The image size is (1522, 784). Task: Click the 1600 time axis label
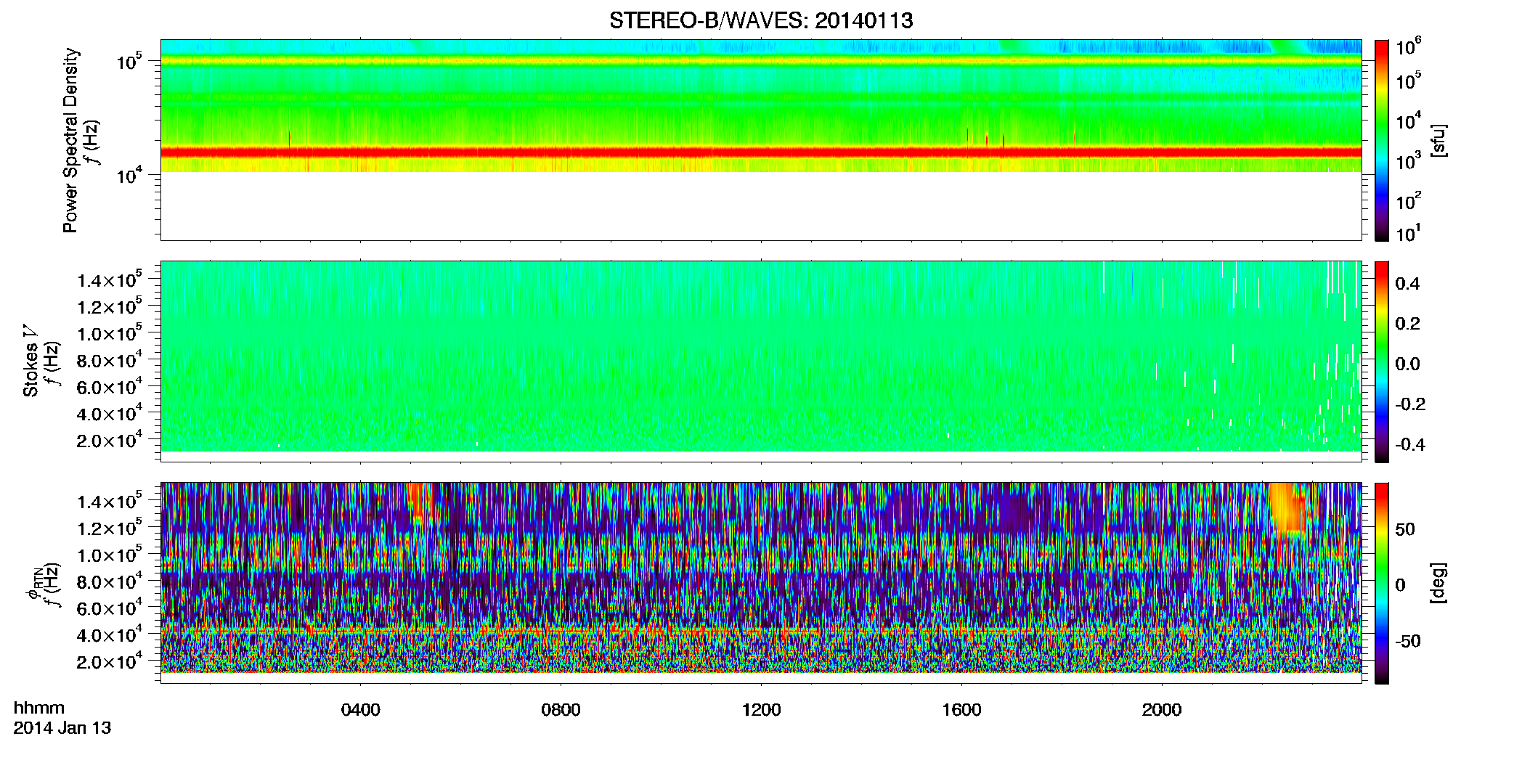click(x=961, y=710)
